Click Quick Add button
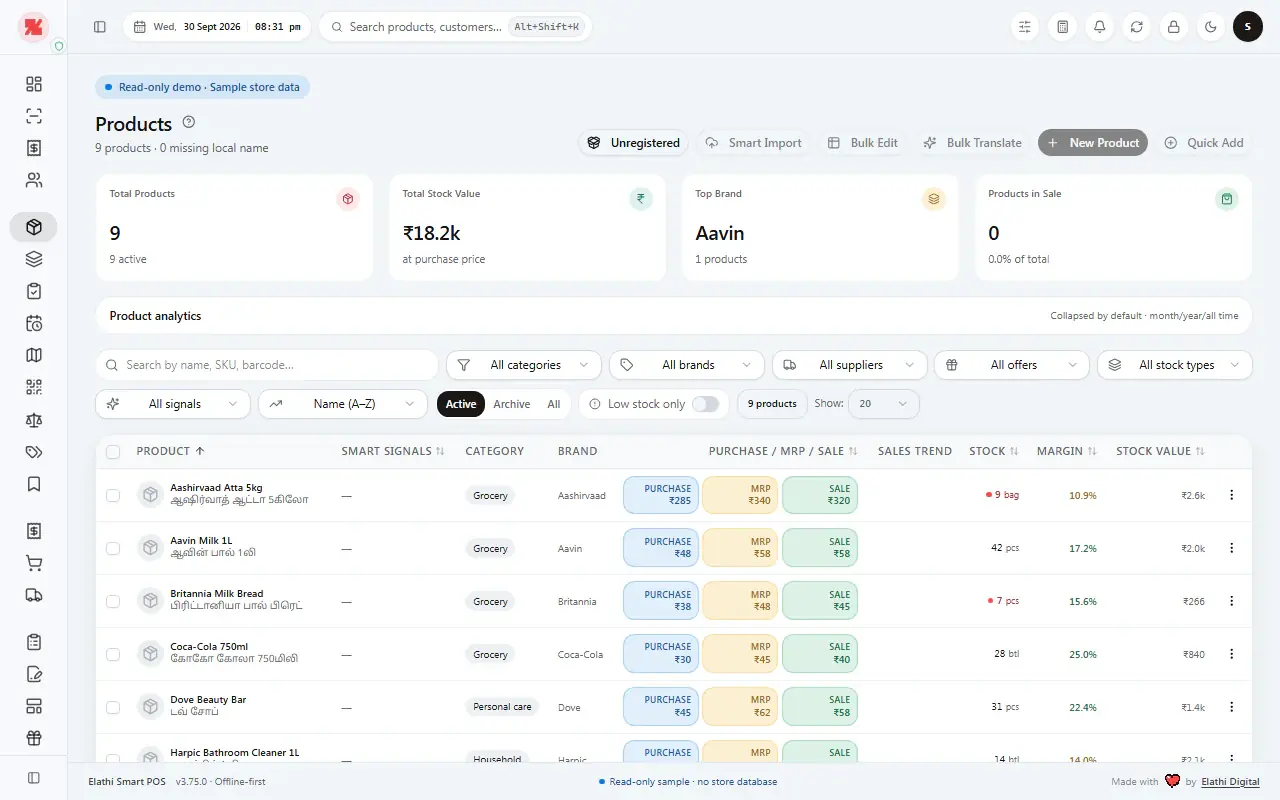The width and height of the screenshot is (1280, 800). (1204, 143)
